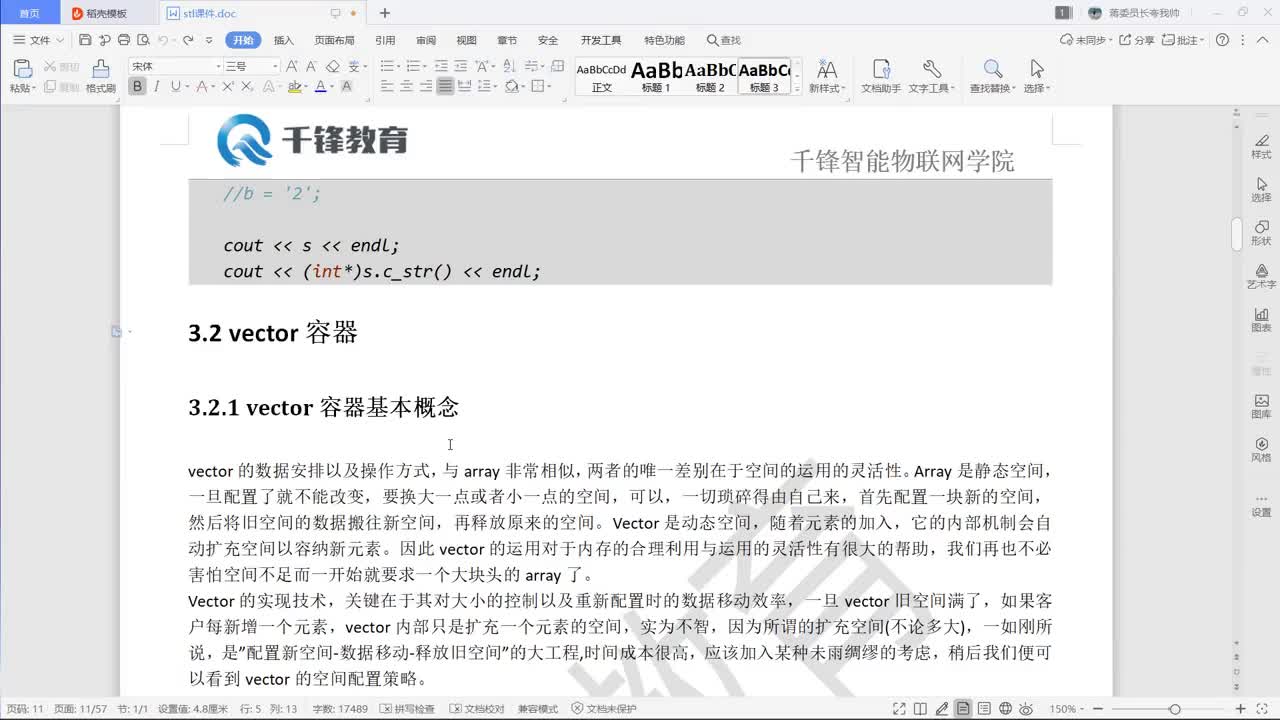Adjust the zoom slider in status bar
Viewport: 1280px width, 720px height.
(x=1174, y=709)
